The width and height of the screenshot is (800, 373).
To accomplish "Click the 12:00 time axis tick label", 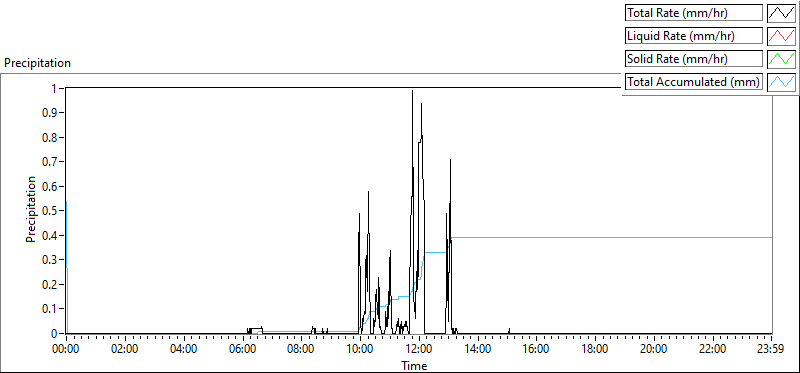I will point(419,350).
